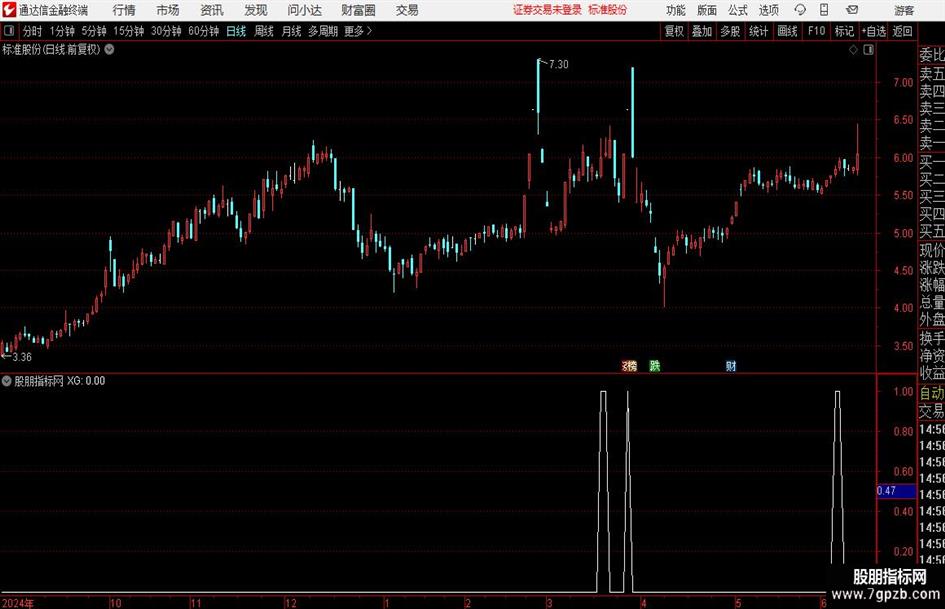Viewport: 945px width, 609px height.
Task: Open the mobile phone icon
Action: 824,10
